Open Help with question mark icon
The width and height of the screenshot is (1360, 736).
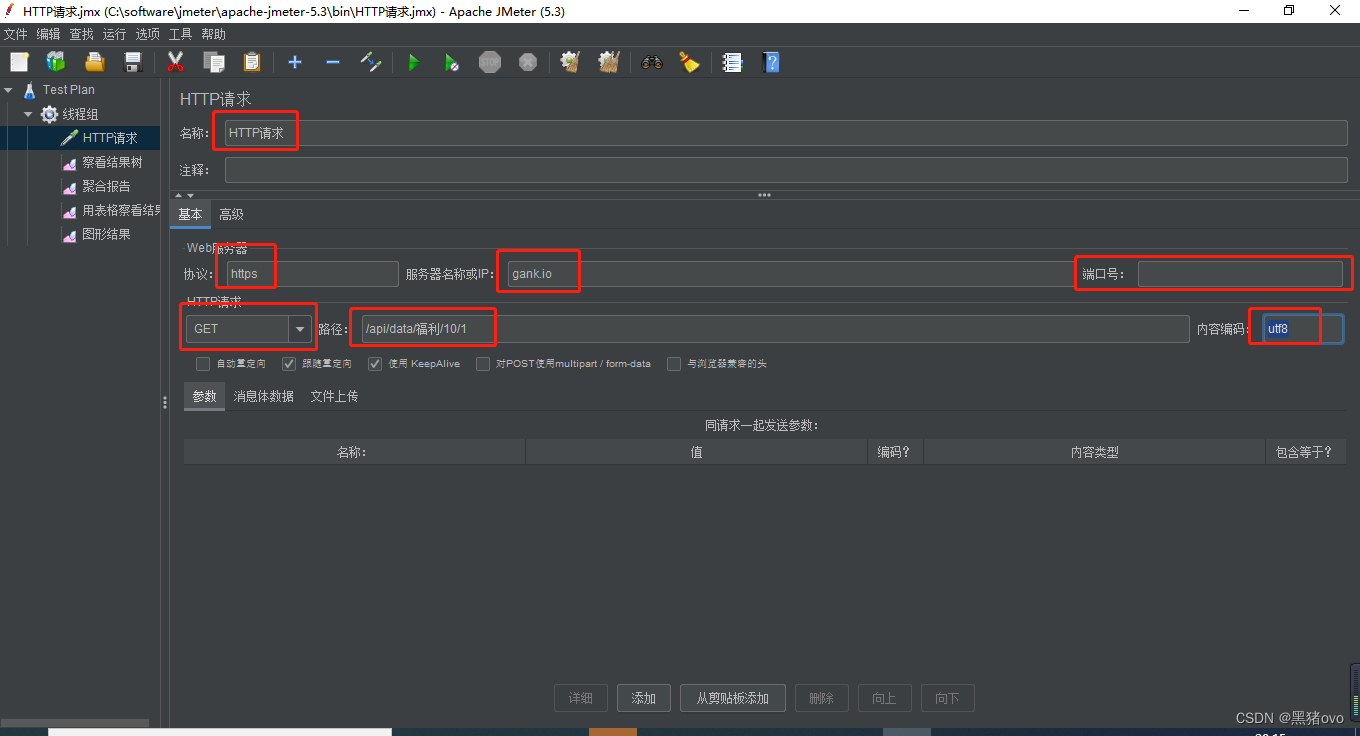[x=771, y=62]
